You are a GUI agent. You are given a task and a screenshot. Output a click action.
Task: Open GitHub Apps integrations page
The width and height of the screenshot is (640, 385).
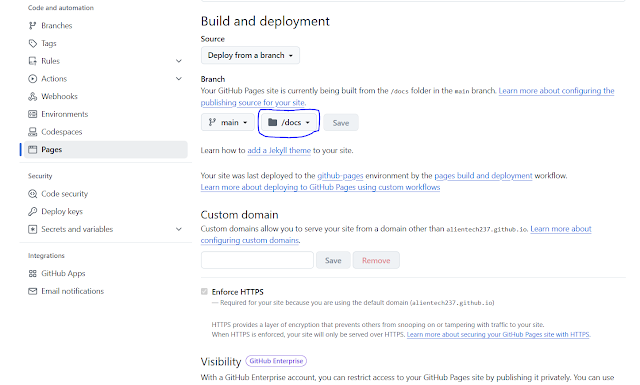pyautogui.click(x=63, y=274)
